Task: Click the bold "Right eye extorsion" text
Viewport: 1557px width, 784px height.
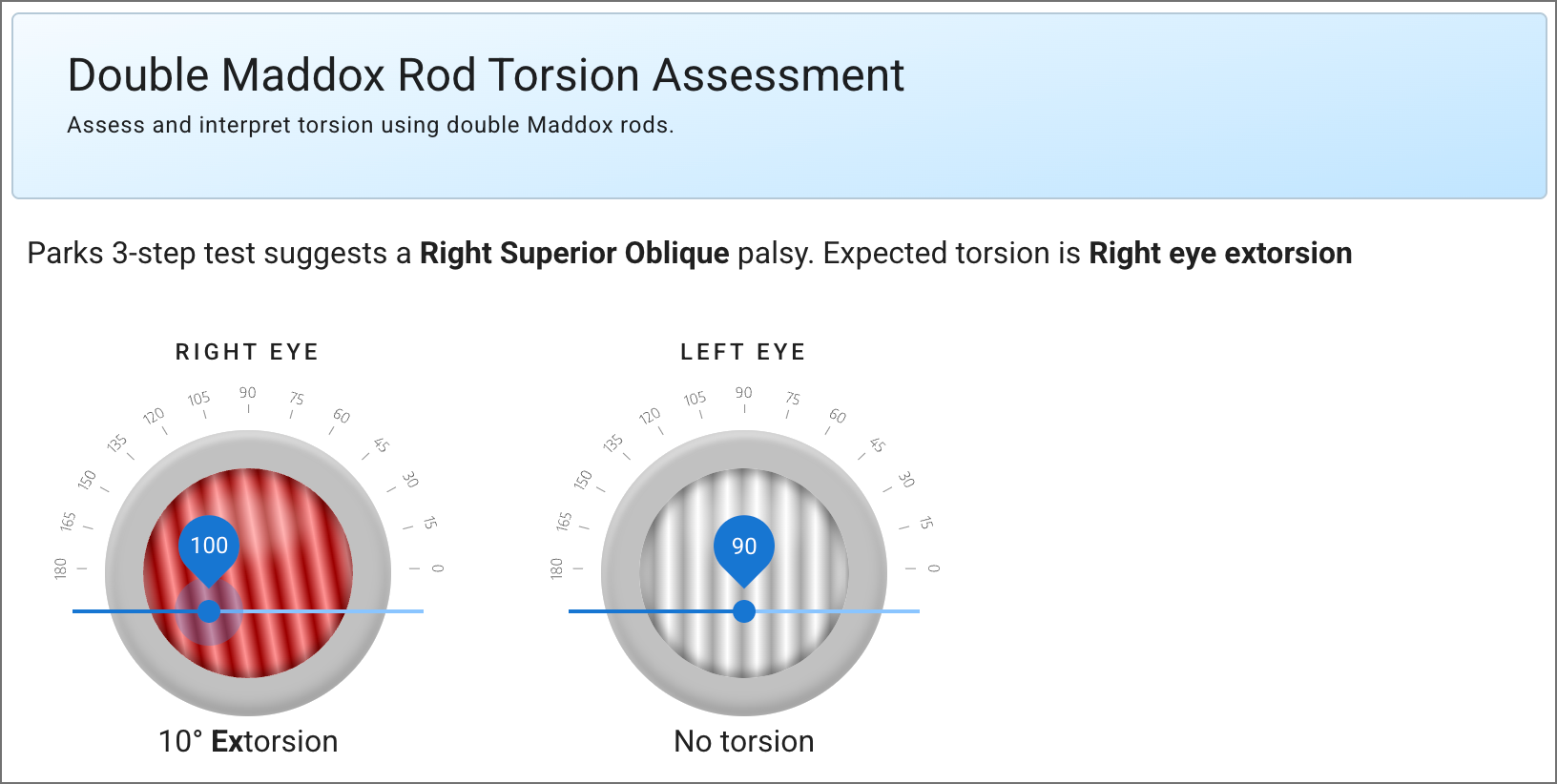Action: pyautogui.click(x=1220, y=254)
